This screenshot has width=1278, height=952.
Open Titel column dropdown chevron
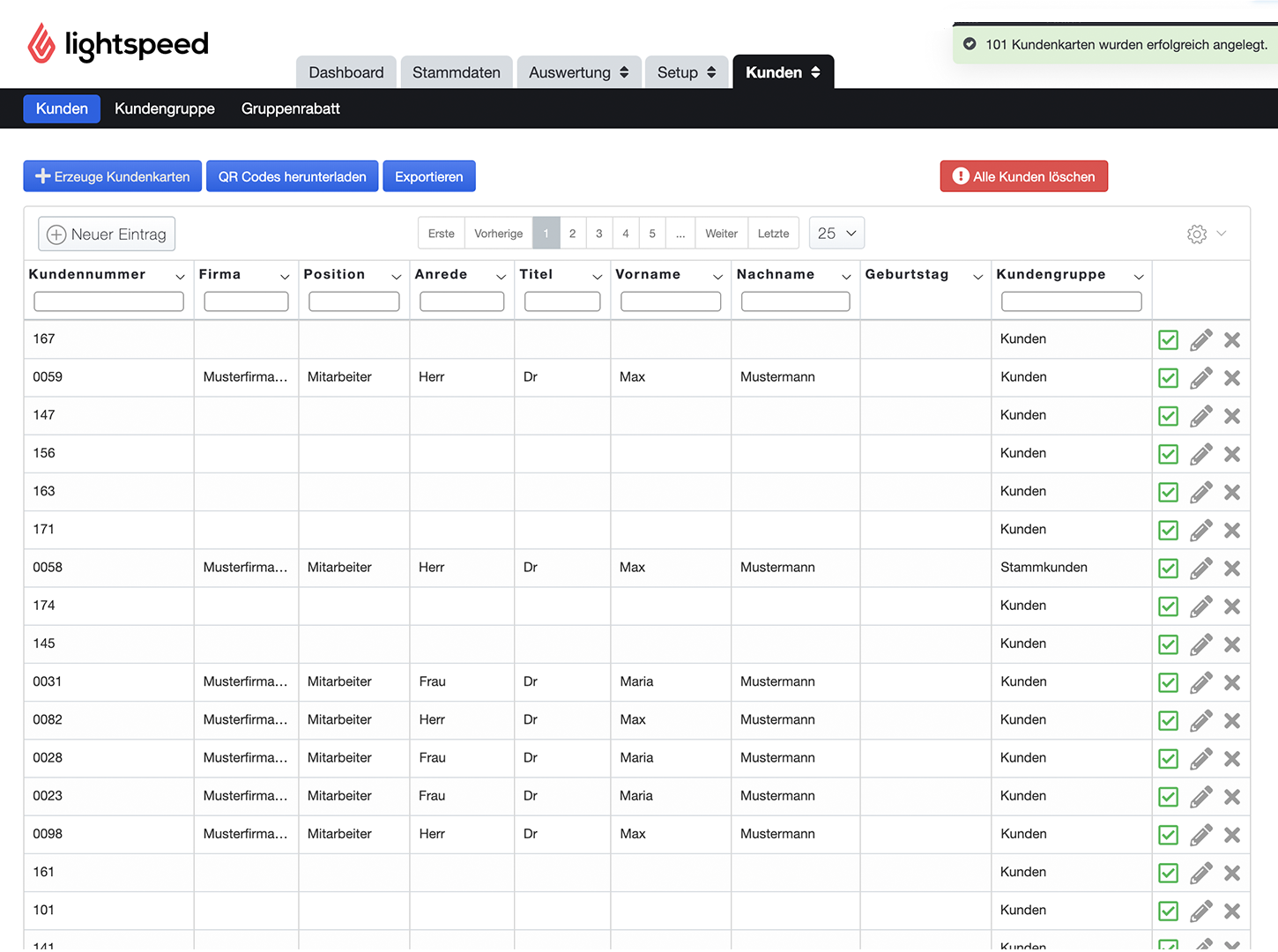coord(597,277)
